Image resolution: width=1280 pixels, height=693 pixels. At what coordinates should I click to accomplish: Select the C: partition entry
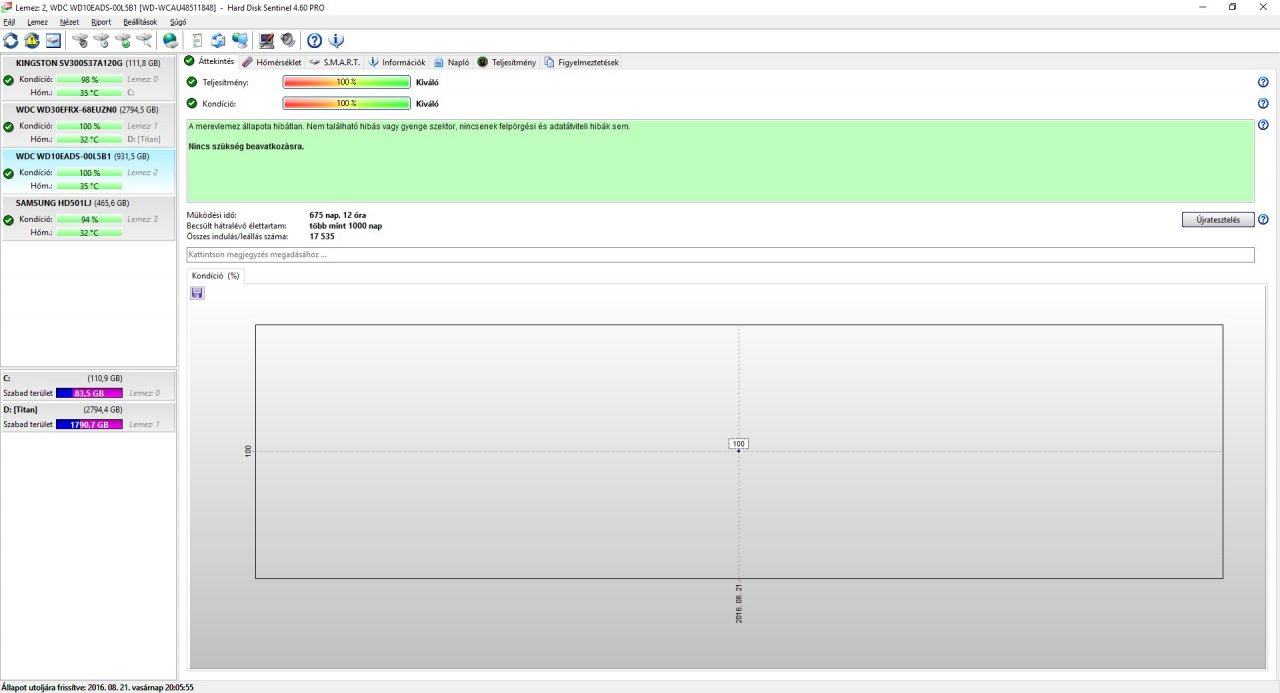tap(88, 386)
